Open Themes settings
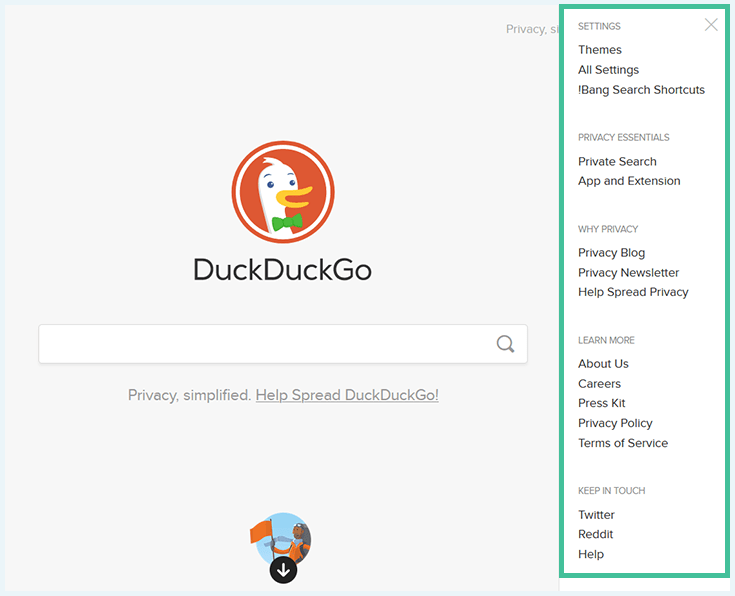 [x=600, y=50]
